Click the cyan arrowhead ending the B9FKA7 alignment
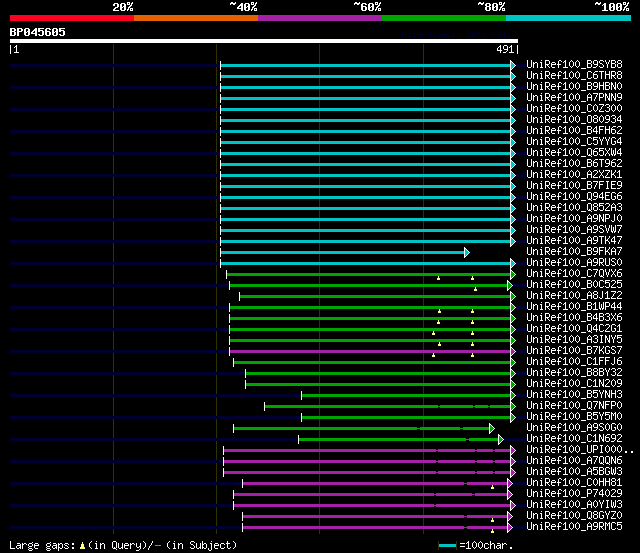 tap(467, 253)
